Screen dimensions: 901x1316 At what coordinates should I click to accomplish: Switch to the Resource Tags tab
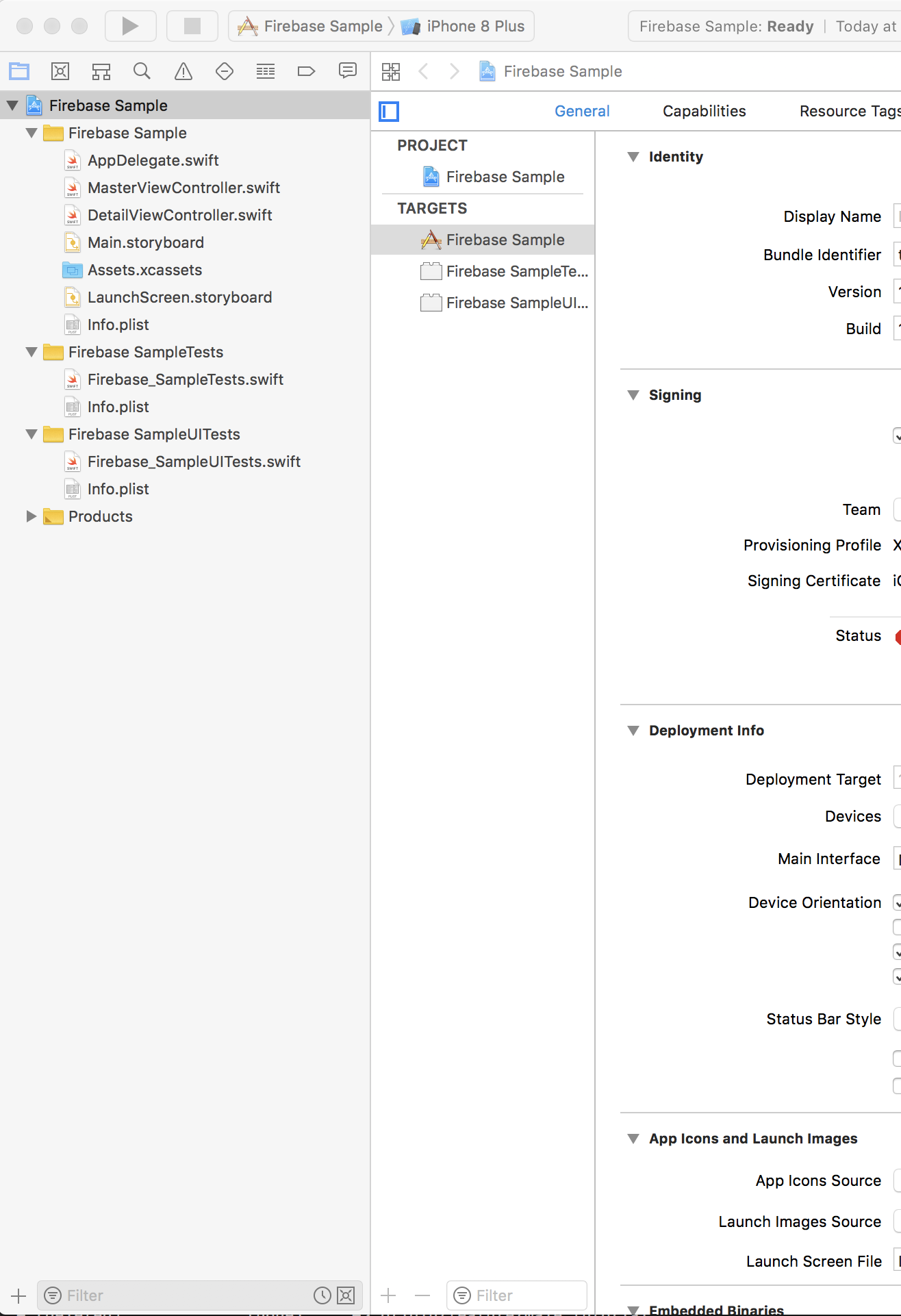coord(850,111)
